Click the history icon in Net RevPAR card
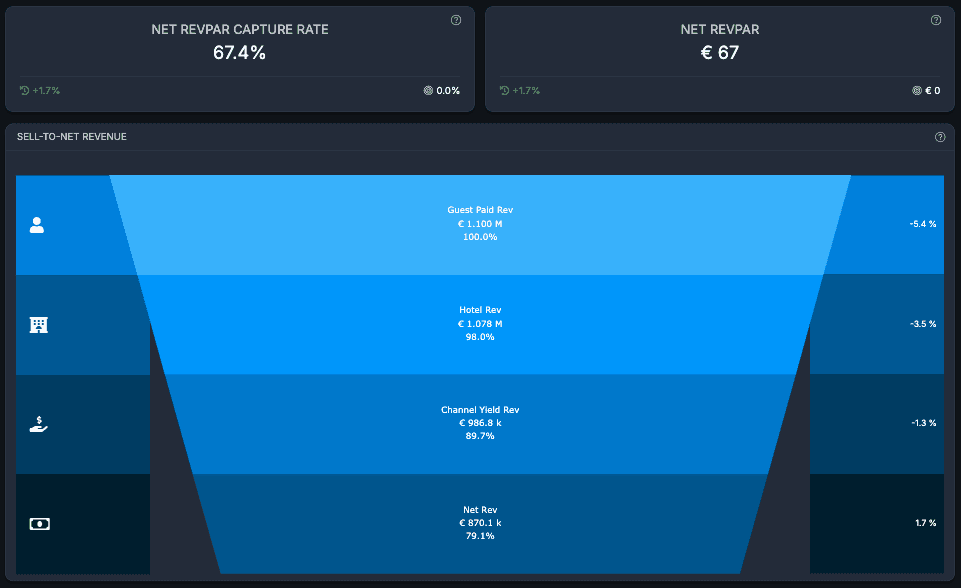 coord(504,91)
